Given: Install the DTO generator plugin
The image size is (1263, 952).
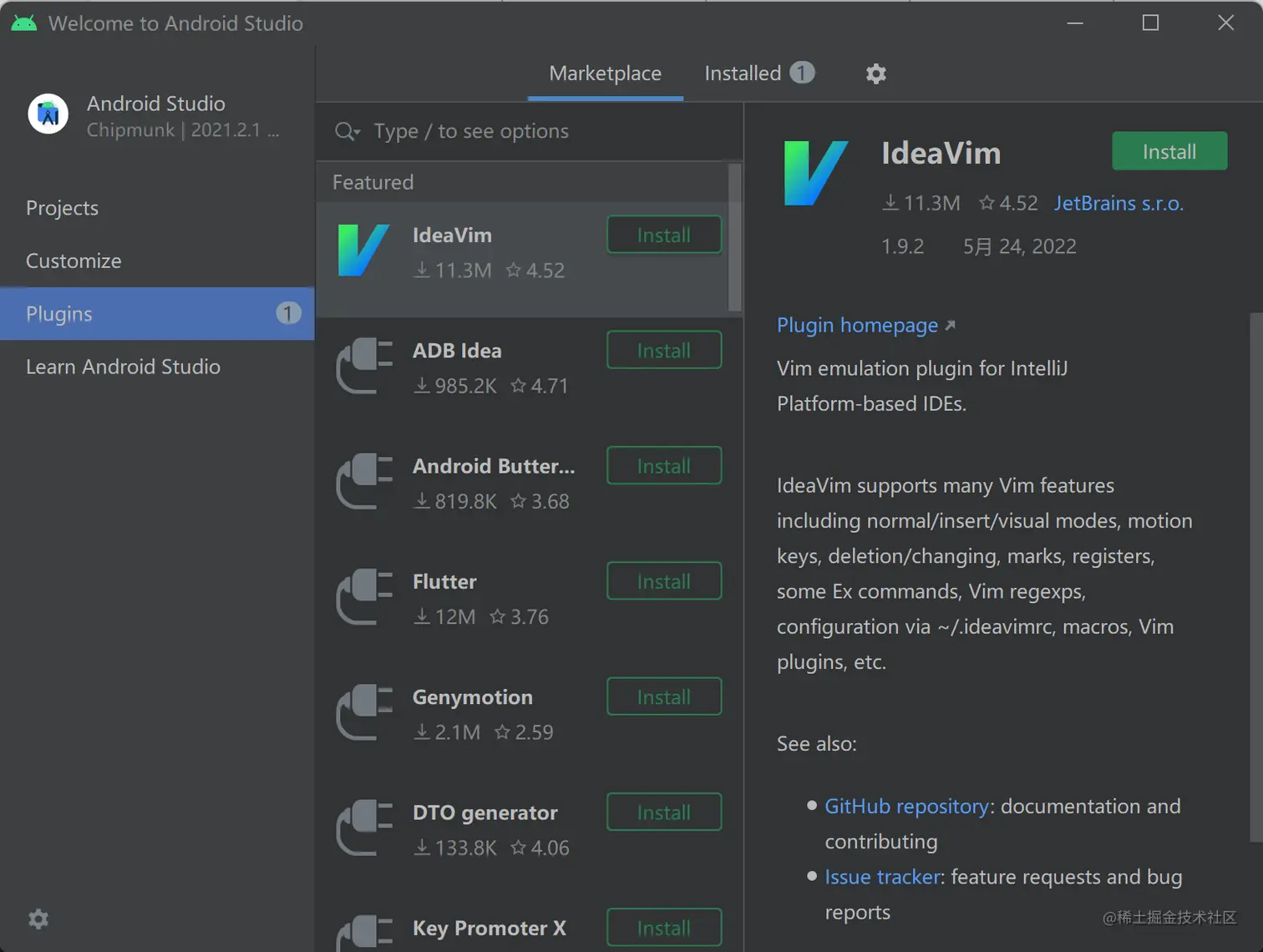Looking at the screenshot, I should [x=664, y=812].
